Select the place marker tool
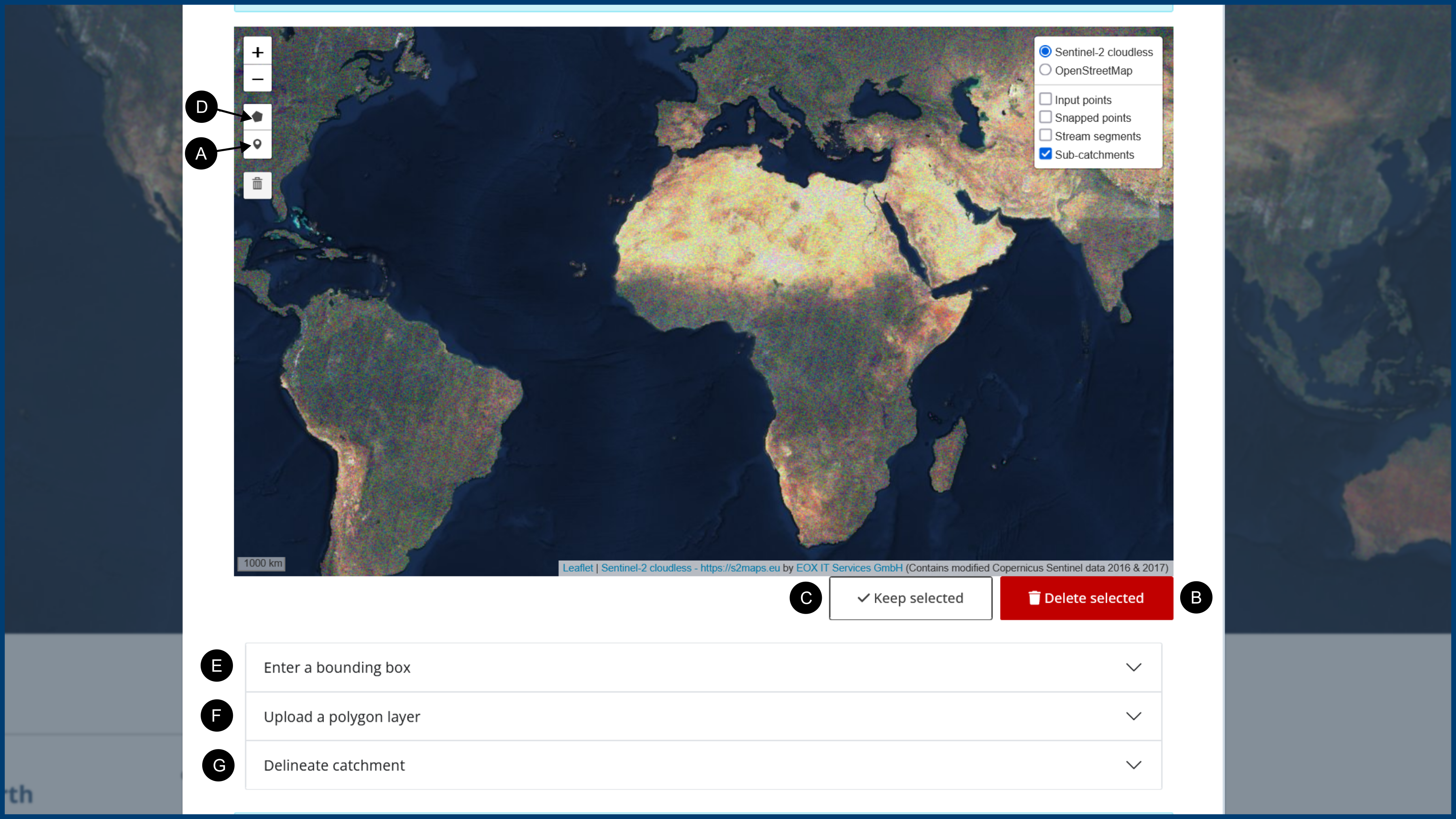Screen dimensions: 1456x819 pyautogui.click(x=257, y=145)
